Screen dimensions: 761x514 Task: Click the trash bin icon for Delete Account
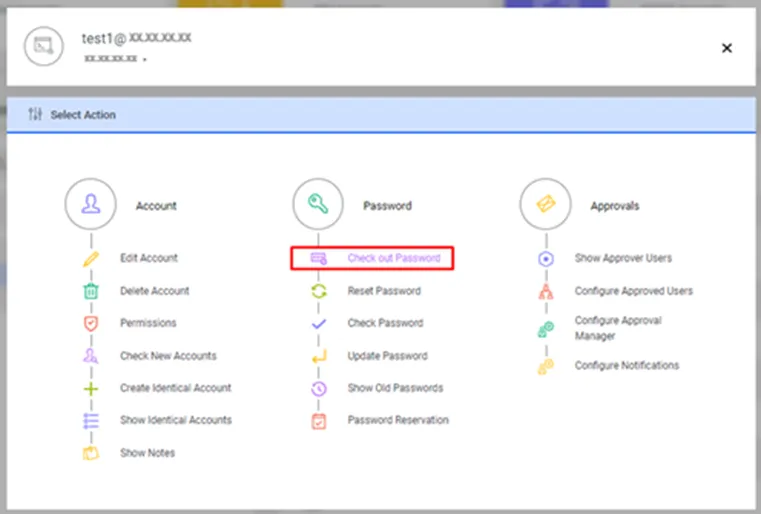(x=91, y=291)
